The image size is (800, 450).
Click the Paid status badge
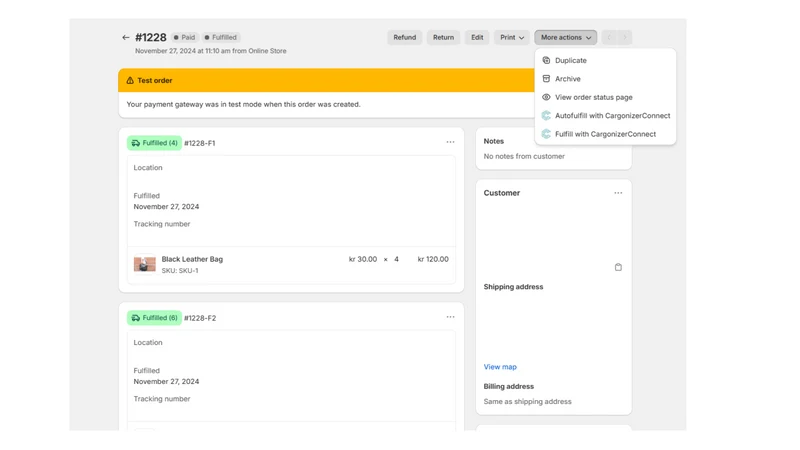pos(184,37)
